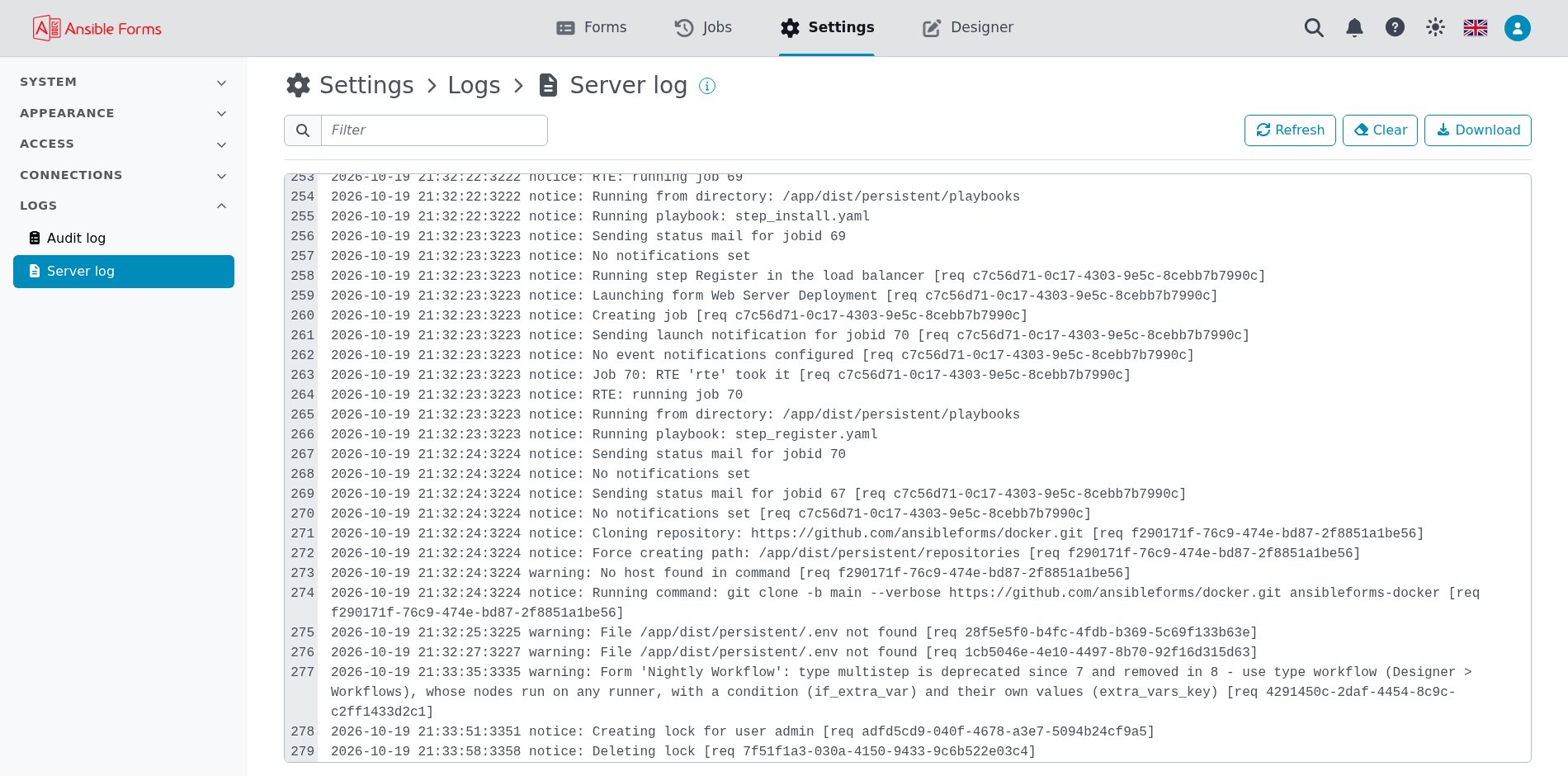Click log line 259 'Launching form Web Server Deployment'

(x=774, y=296)
